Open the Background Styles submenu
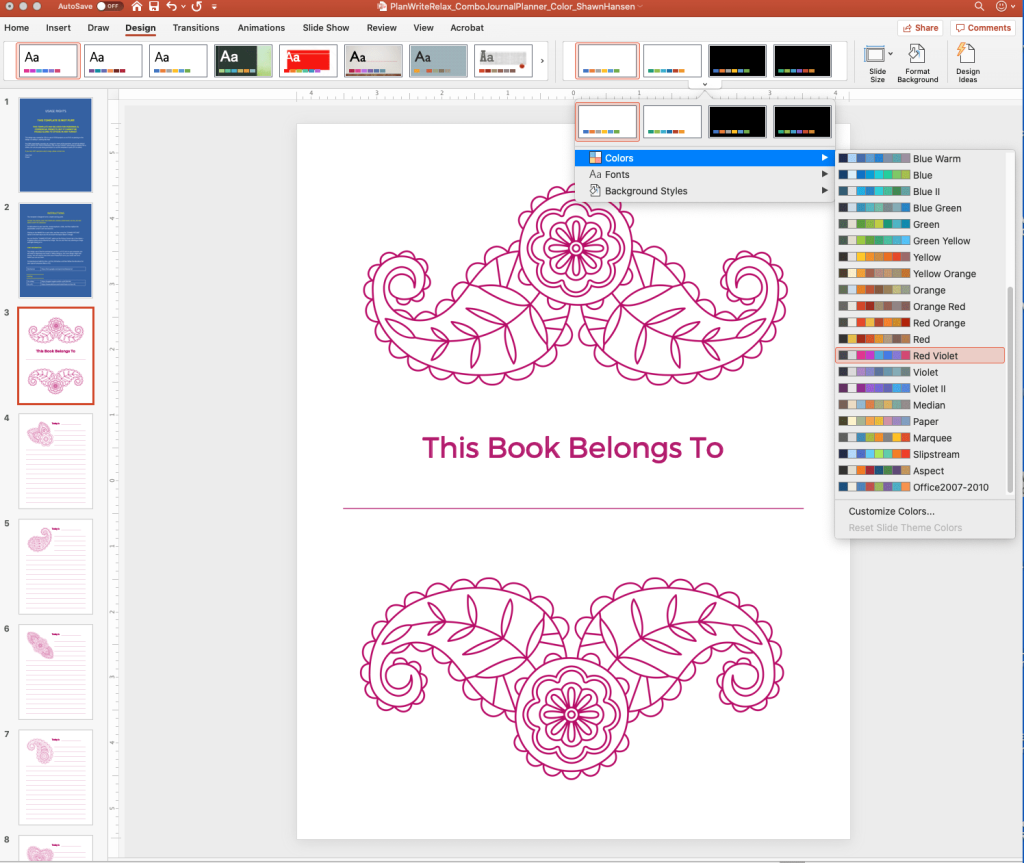The height and width of the screenshot is (863, 1024). coord(705,191)
